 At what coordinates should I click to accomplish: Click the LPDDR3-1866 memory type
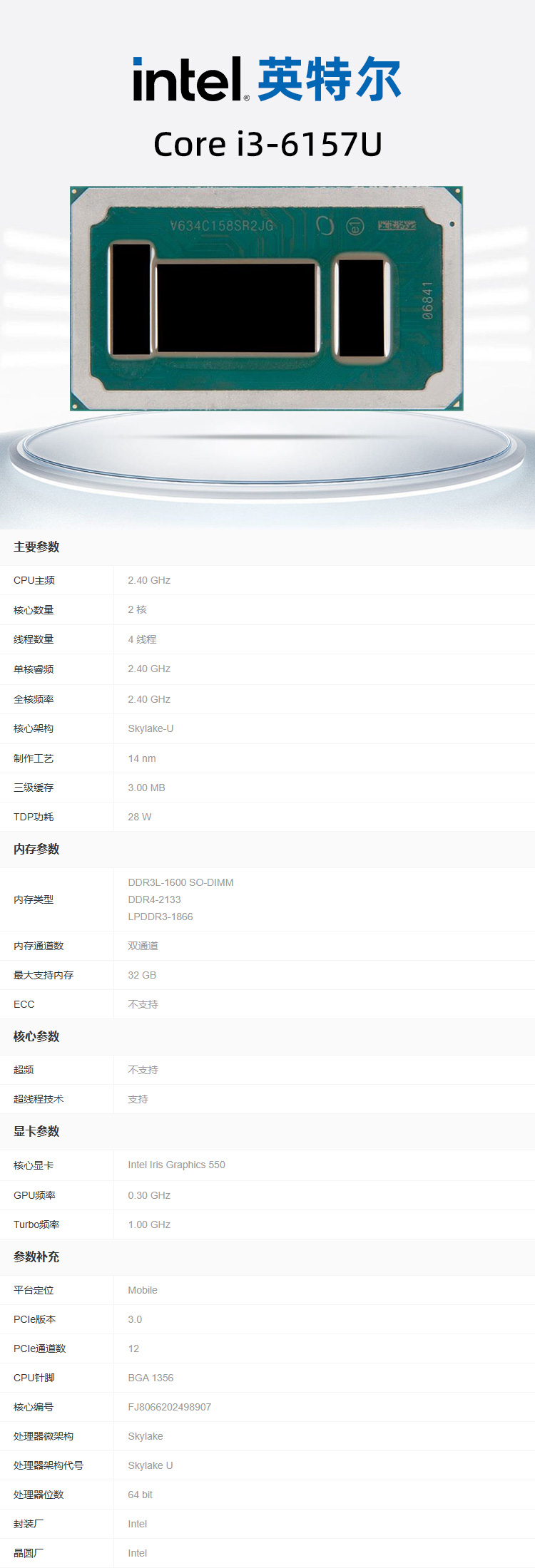click(160, 917)
